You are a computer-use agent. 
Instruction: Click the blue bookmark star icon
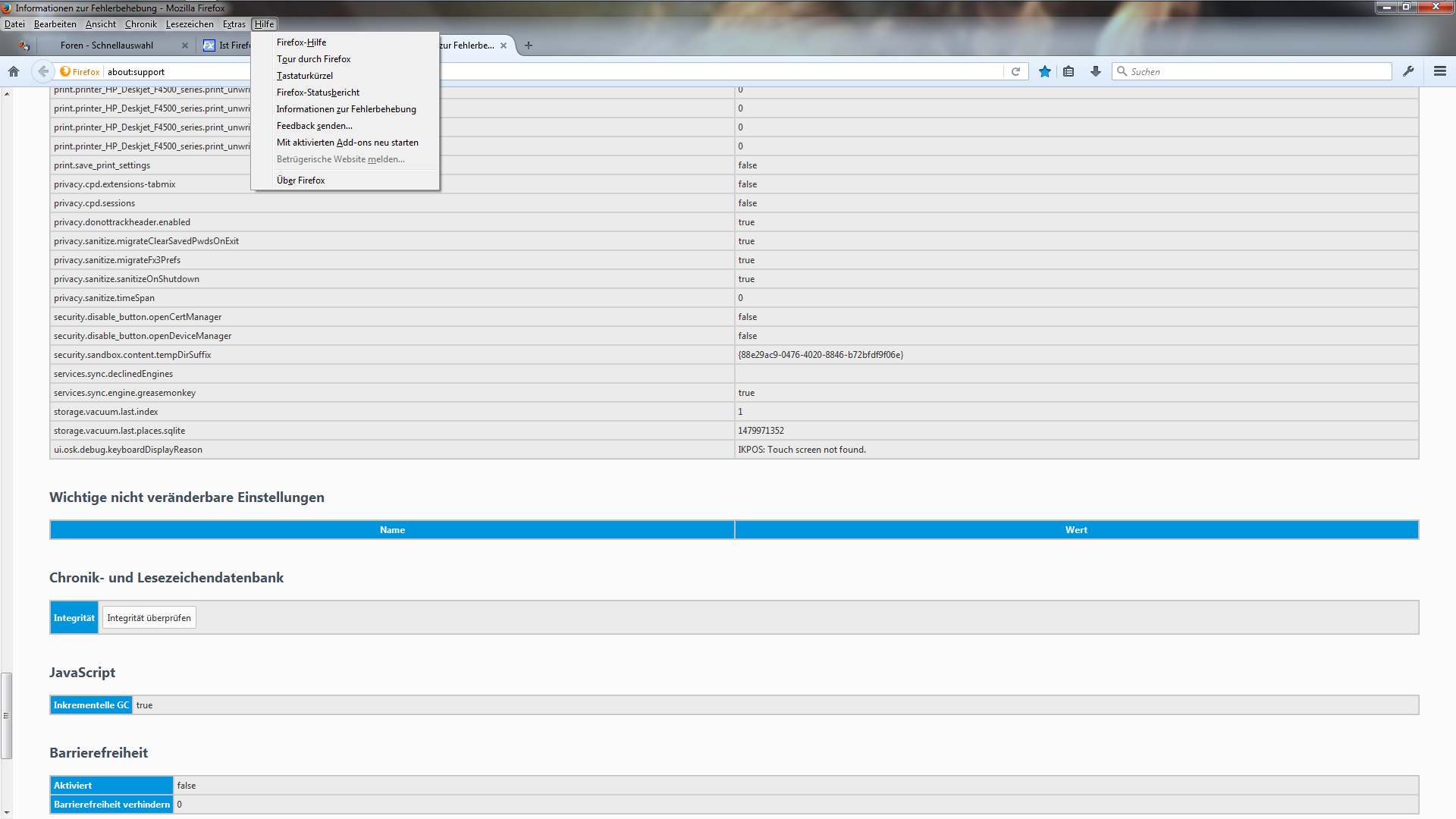1044,71
